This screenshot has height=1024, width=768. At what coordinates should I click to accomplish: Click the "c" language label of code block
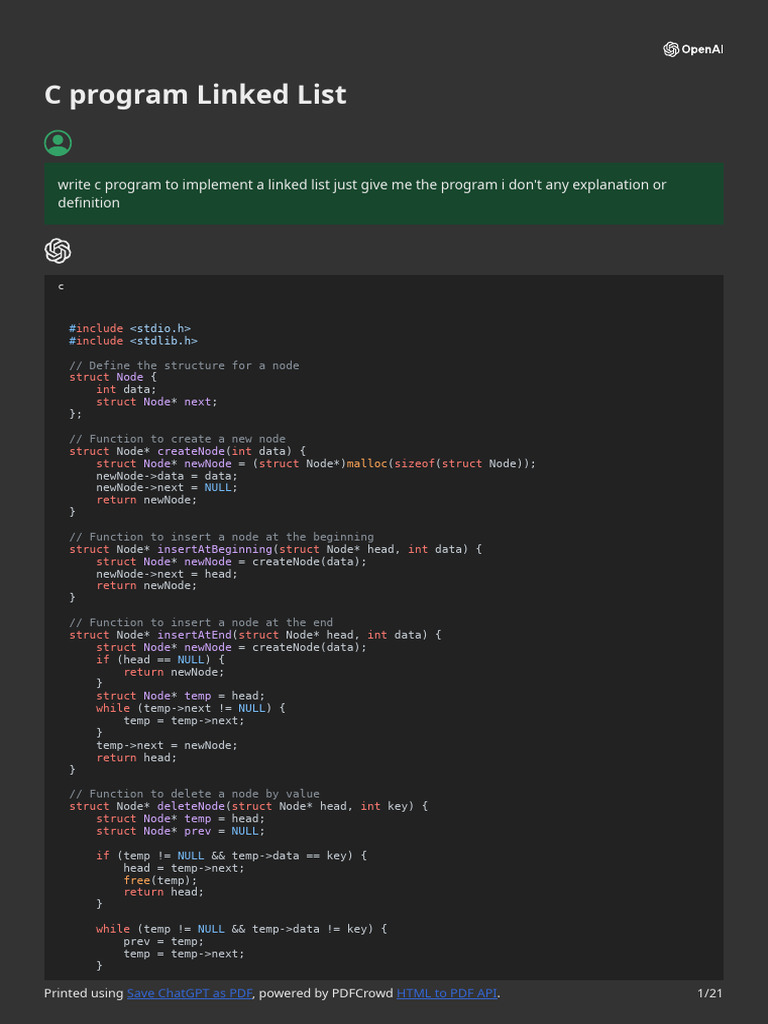point(61,287)
